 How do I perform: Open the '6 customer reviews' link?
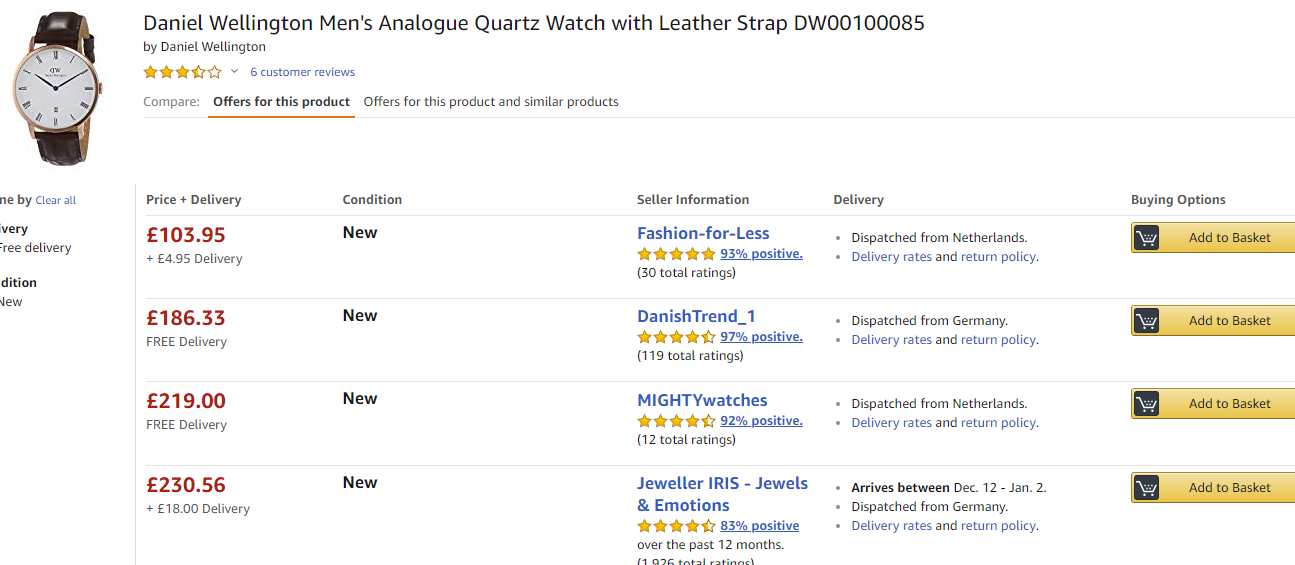(x=302, y=72)
